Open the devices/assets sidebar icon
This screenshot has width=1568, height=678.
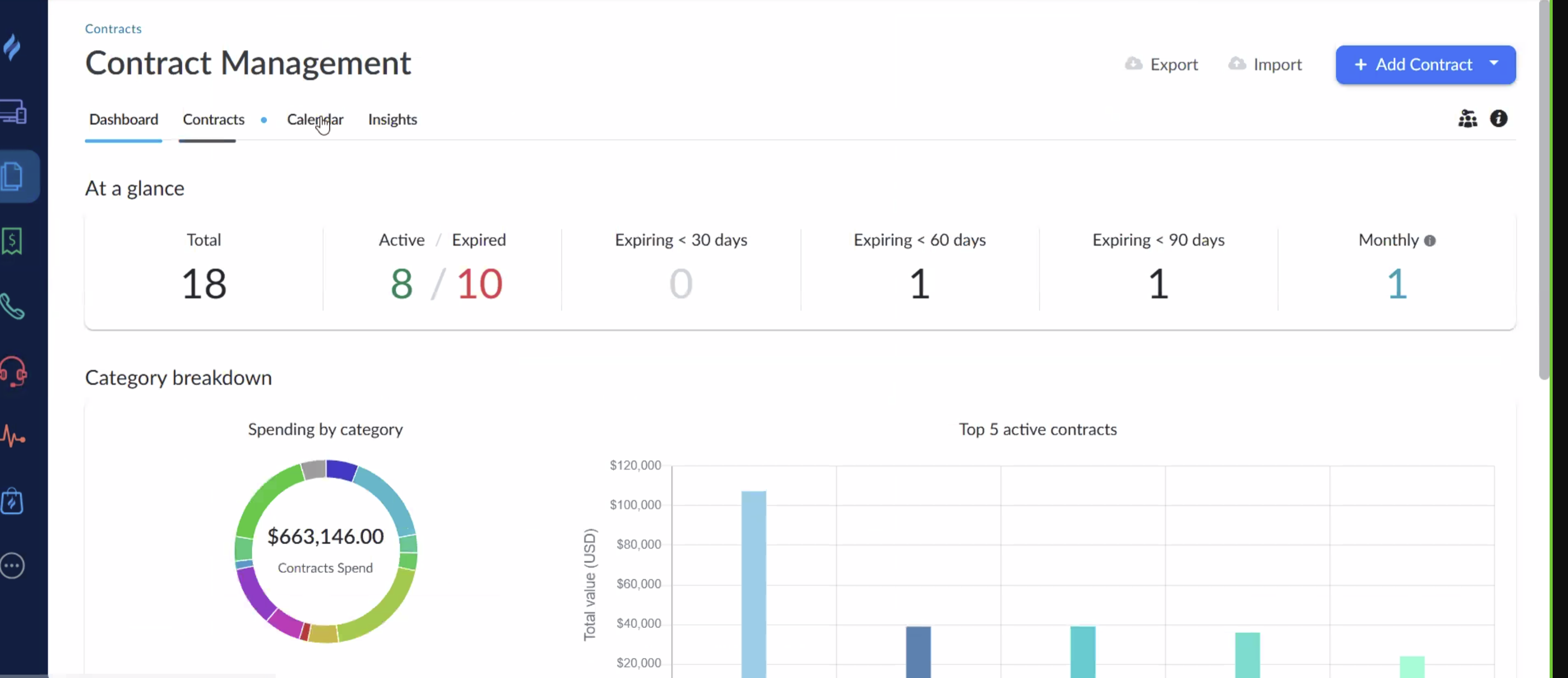(x=13, y=112)
